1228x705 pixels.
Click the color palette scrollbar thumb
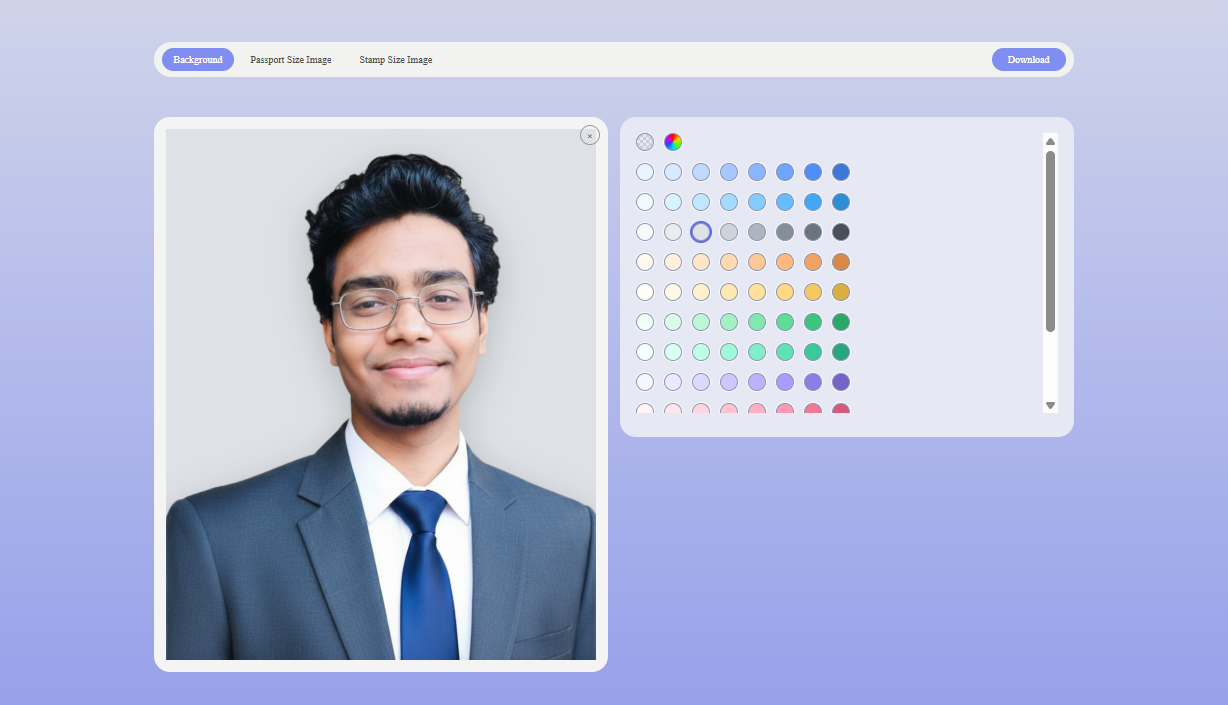(1050, 240)
